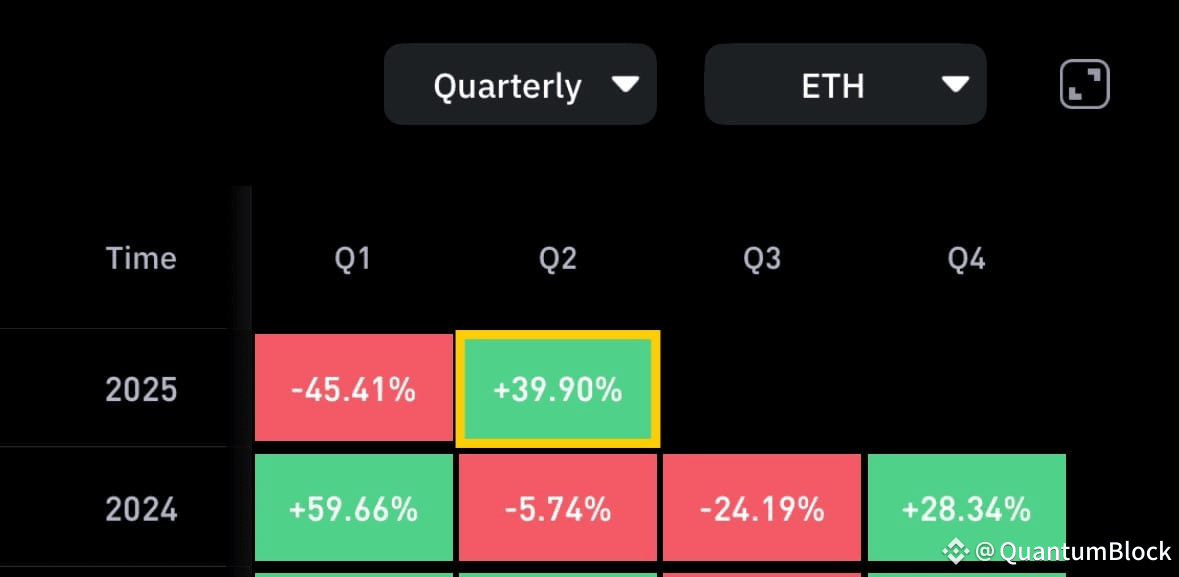The image size is (1179, 577).
Task: Click the Q4 column header
Action: click(x=966, y=259)
